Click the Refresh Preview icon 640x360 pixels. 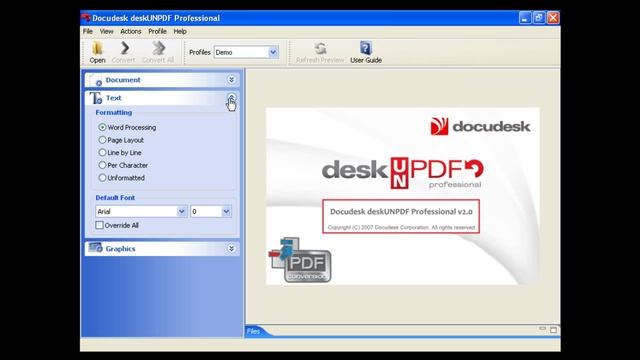[320, 49]
